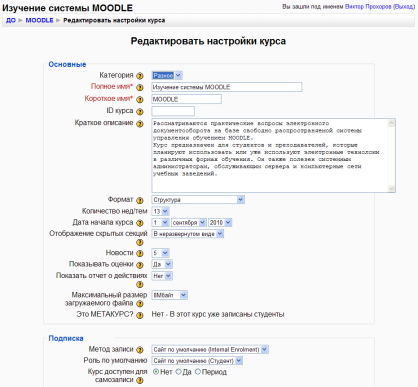Click help icon next to Формат
This screenshot has width=418, height=387.
140,200
